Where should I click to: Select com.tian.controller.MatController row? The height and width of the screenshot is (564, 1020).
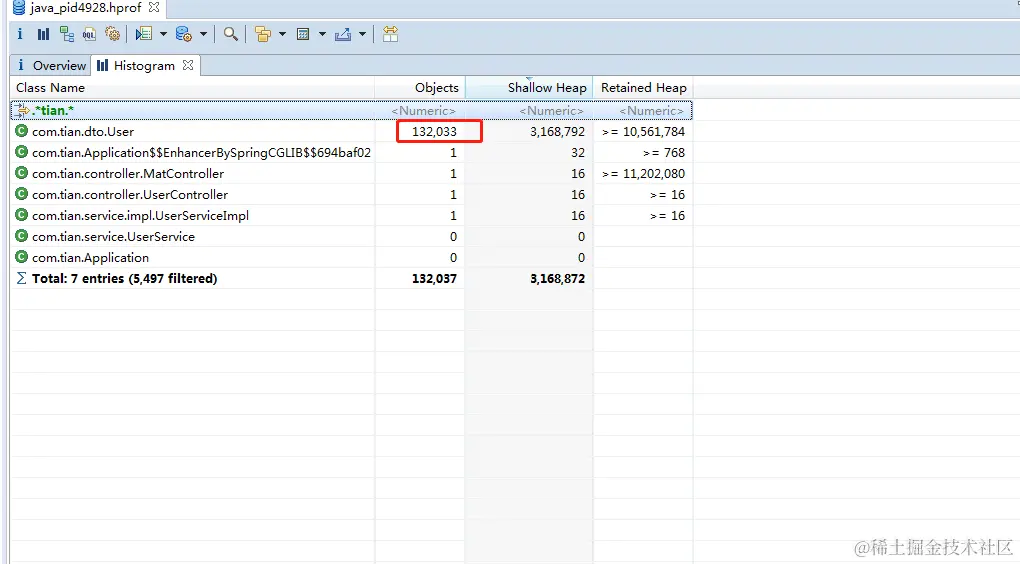tap(351, 174)
